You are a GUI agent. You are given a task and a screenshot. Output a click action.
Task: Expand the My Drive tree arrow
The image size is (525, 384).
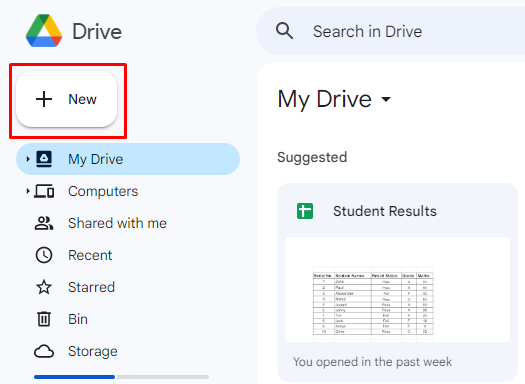[x=28, y=159]
